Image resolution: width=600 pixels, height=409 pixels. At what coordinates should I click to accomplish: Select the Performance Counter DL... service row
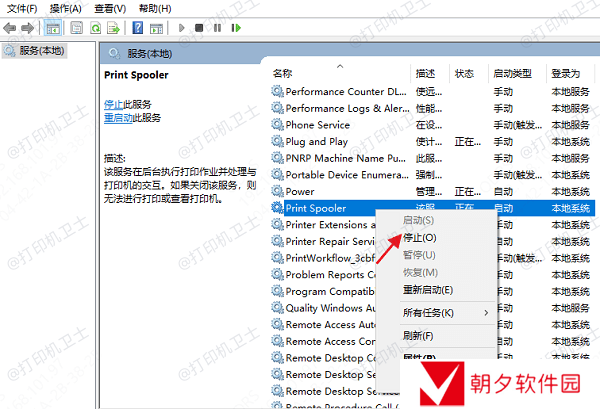point(432,91)
